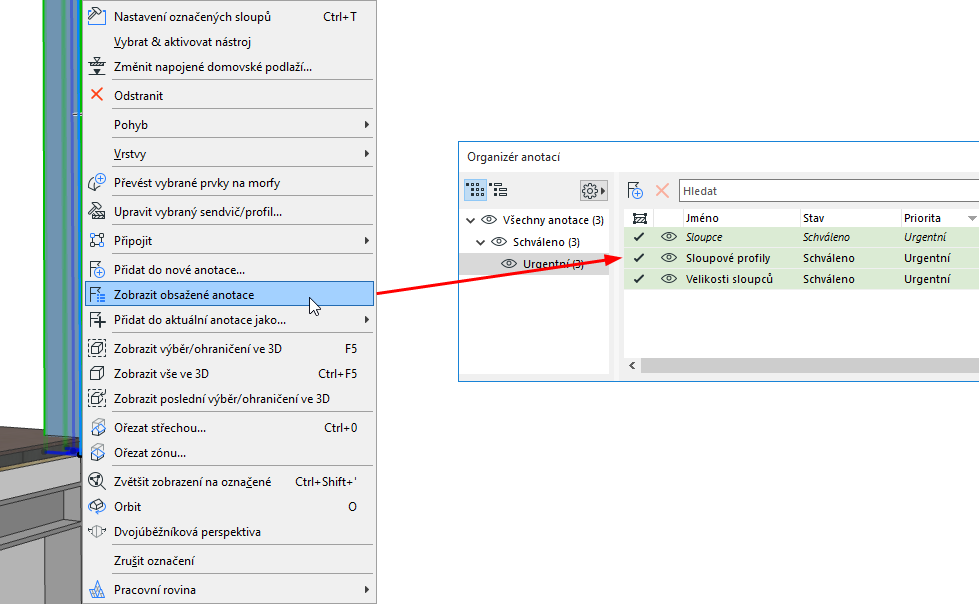Collapse the Všechny anotace tree node
Screen dimensions: 979x604
(x=470, y=220)
